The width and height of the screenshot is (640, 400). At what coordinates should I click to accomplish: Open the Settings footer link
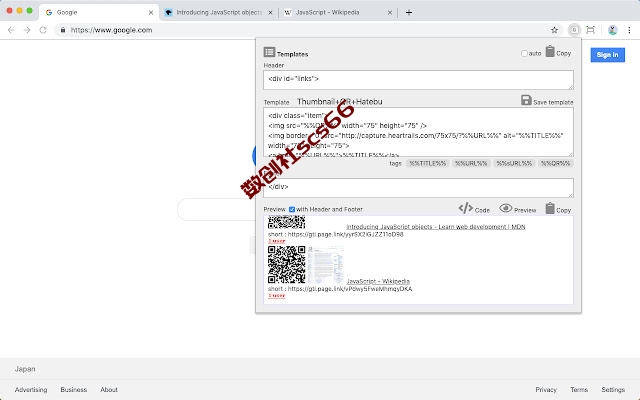click(613, 389)
